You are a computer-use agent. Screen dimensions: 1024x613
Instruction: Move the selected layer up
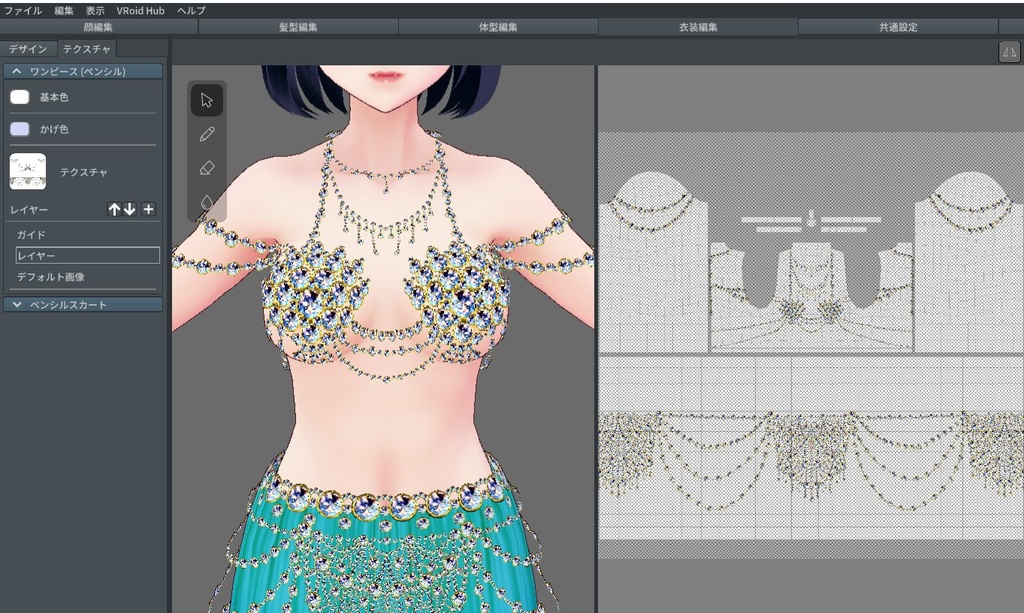click(x=113, y=209)
